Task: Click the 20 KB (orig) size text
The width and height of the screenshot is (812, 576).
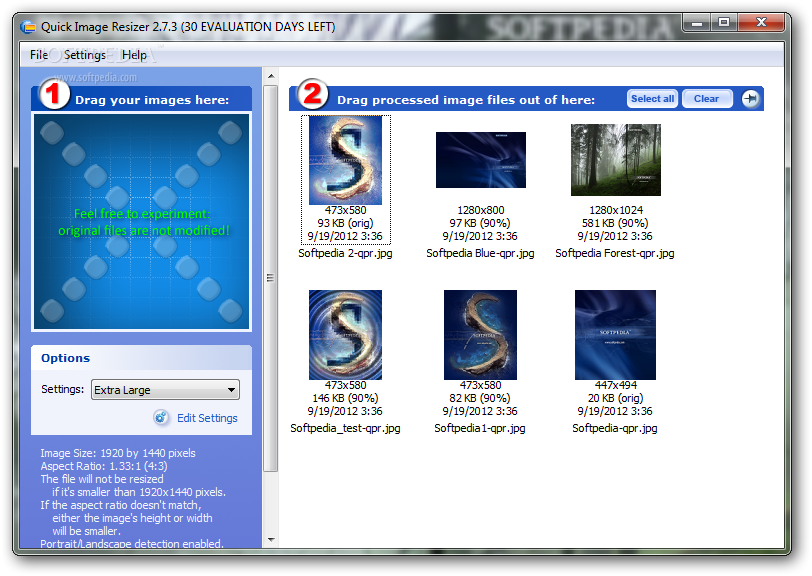Action: [x=615, y=398]
